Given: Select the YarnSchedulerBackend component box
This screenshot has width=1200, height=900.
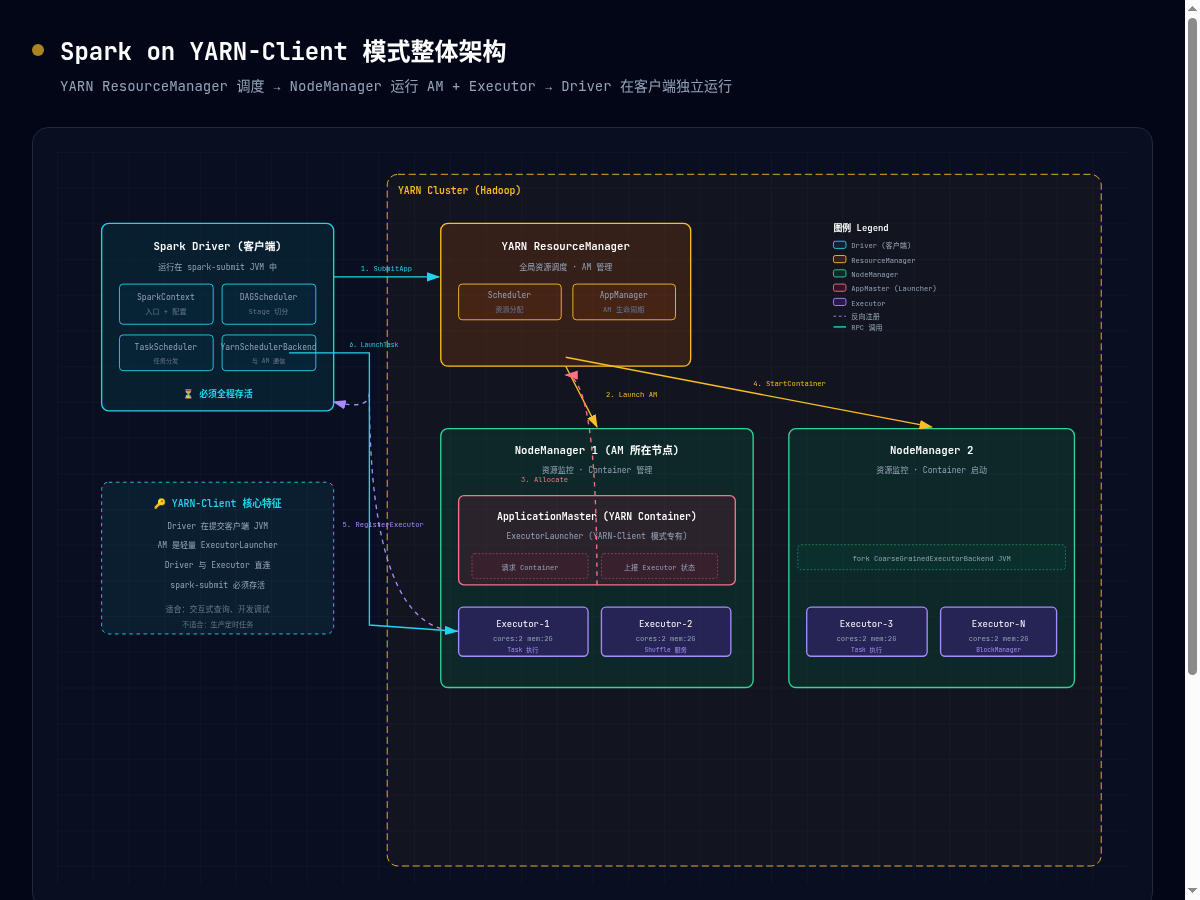Looking at the screenshot, I should (268, 353).
